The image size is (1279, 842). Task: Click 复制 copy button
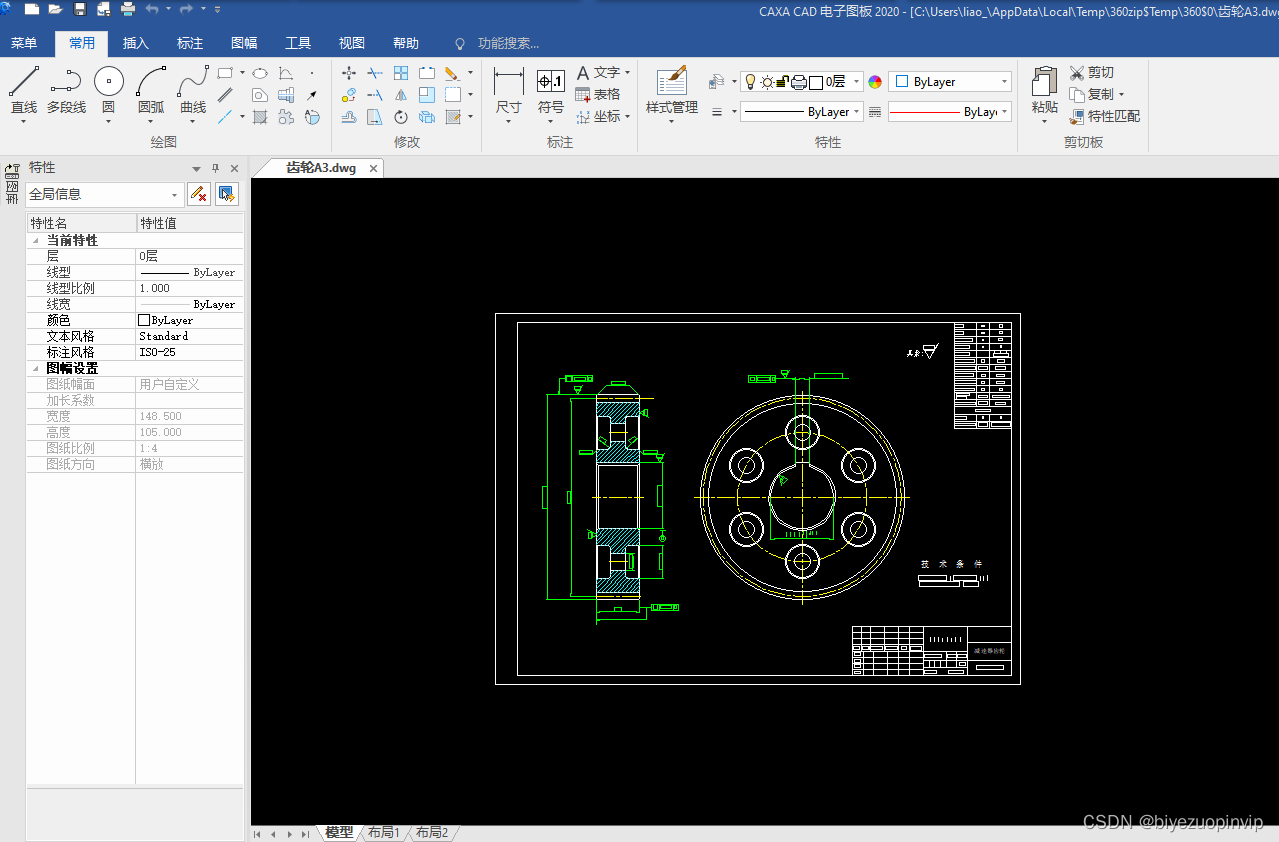1092,94
